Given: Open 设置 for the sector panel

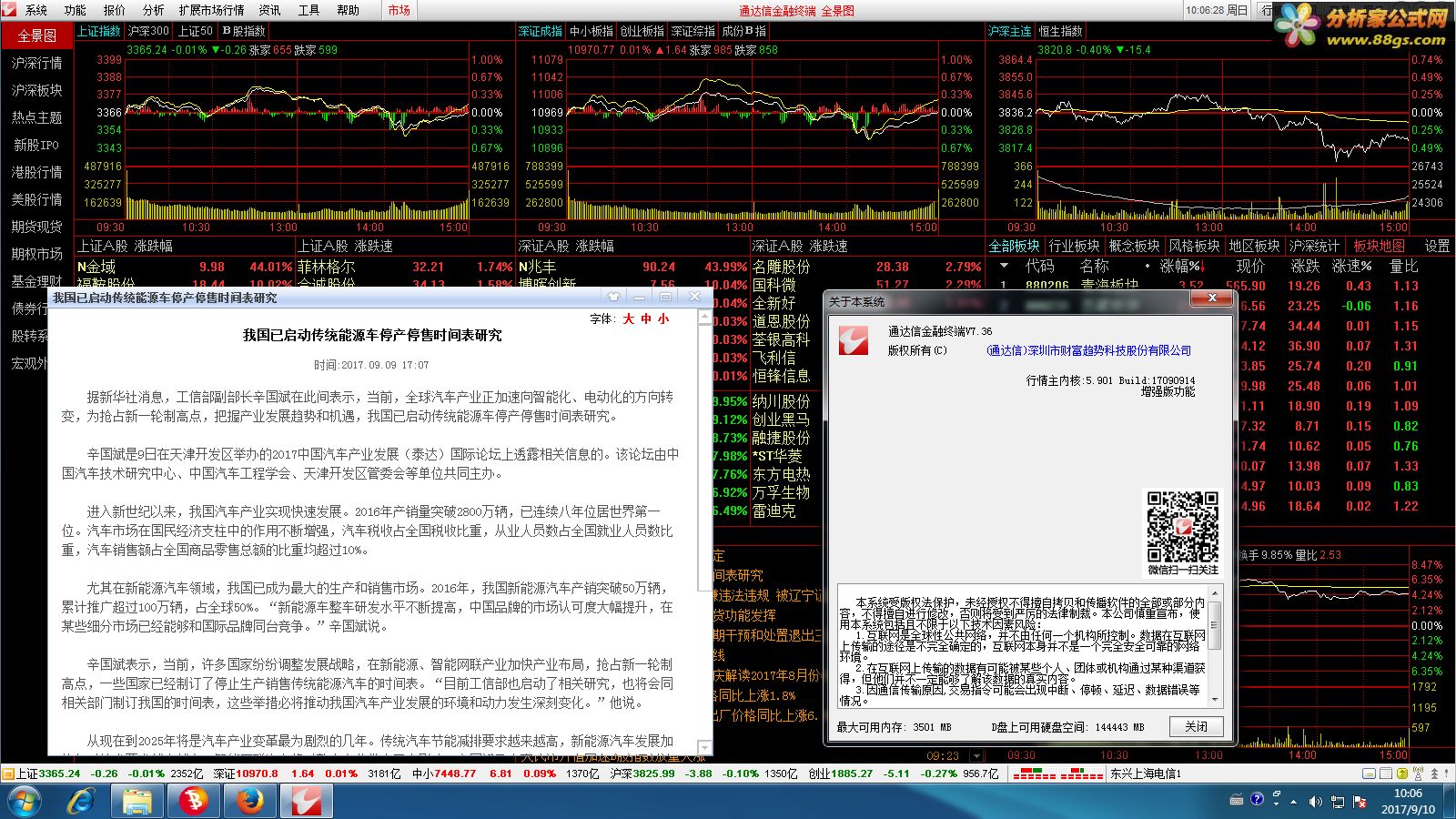Looking at the screenshot, I should point(1437,246).
